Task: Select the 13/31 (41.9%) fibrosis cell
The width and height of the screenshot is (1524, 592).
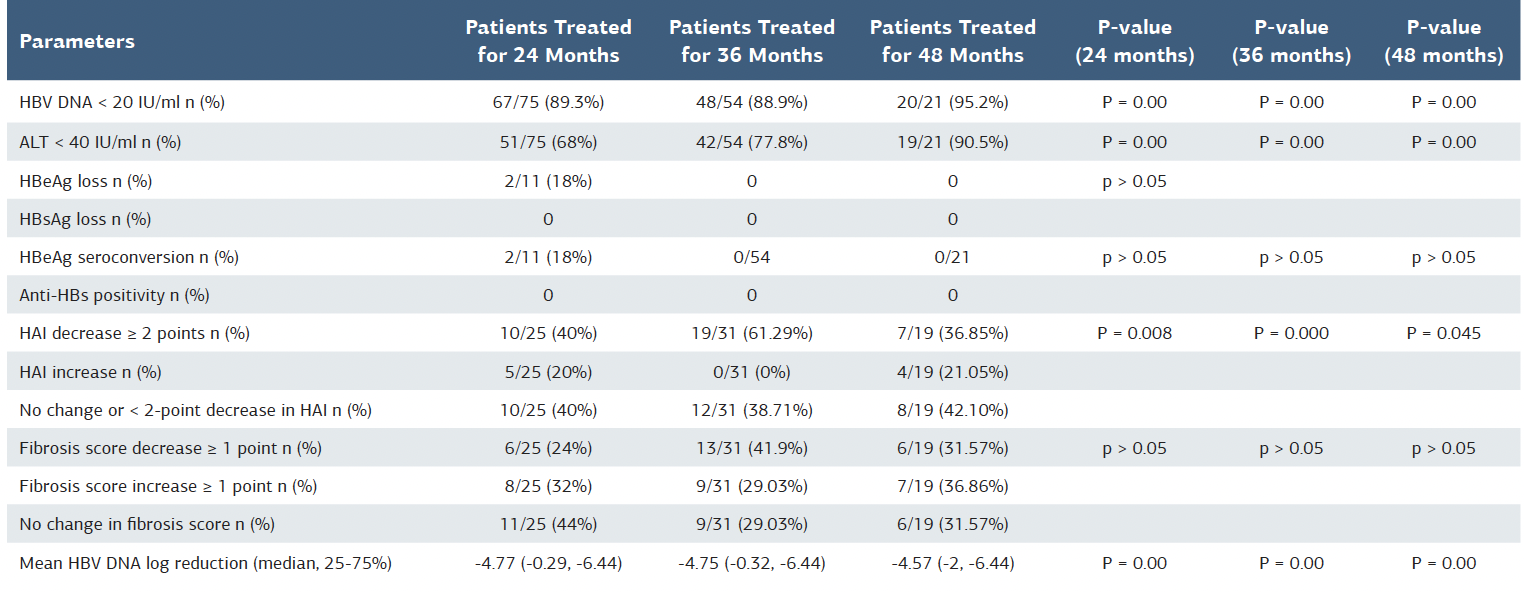Action: click(x=752, y=448)
